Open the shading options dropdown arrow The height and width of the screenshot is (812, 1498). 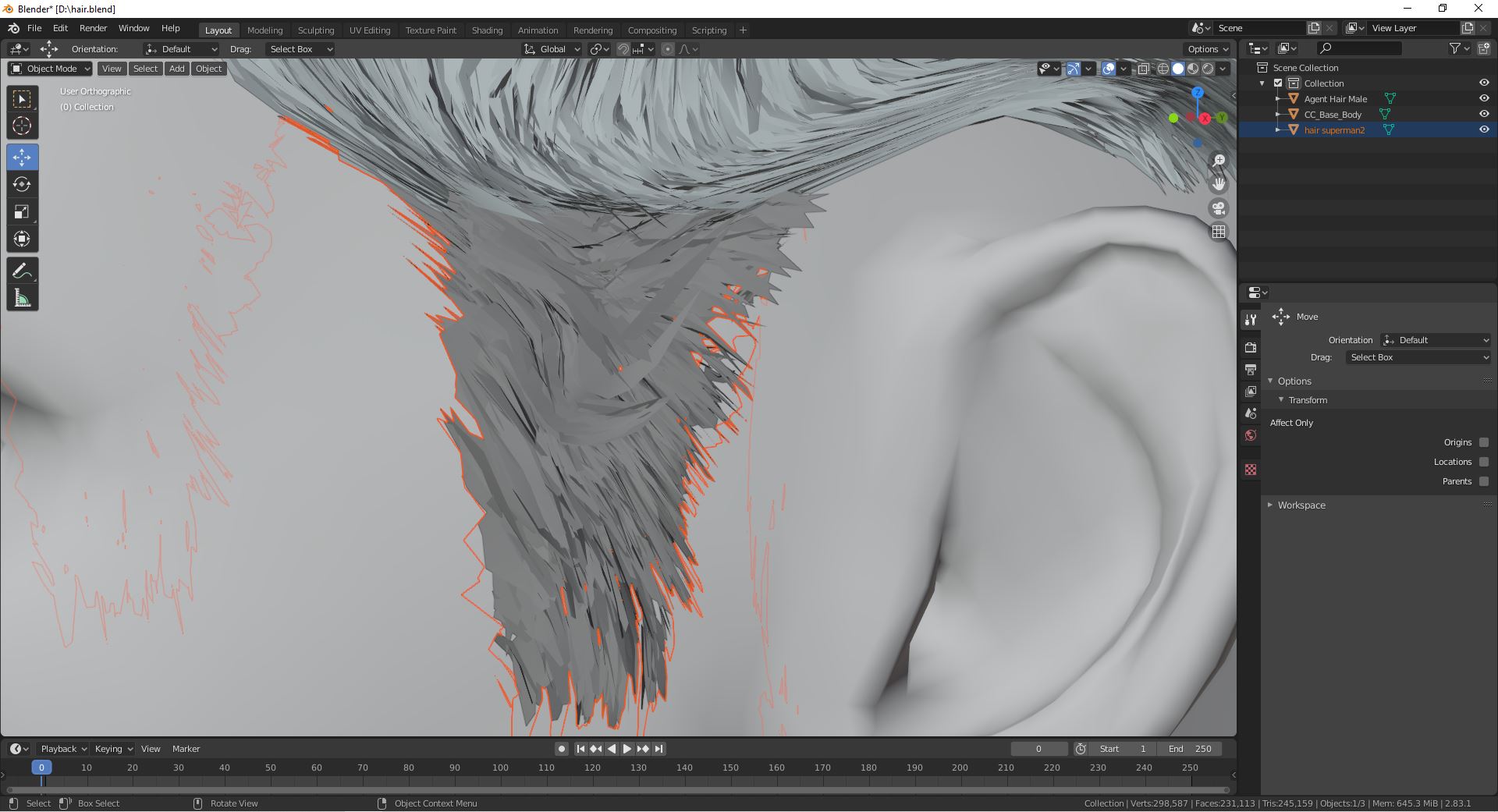(x=1223, y=69)
